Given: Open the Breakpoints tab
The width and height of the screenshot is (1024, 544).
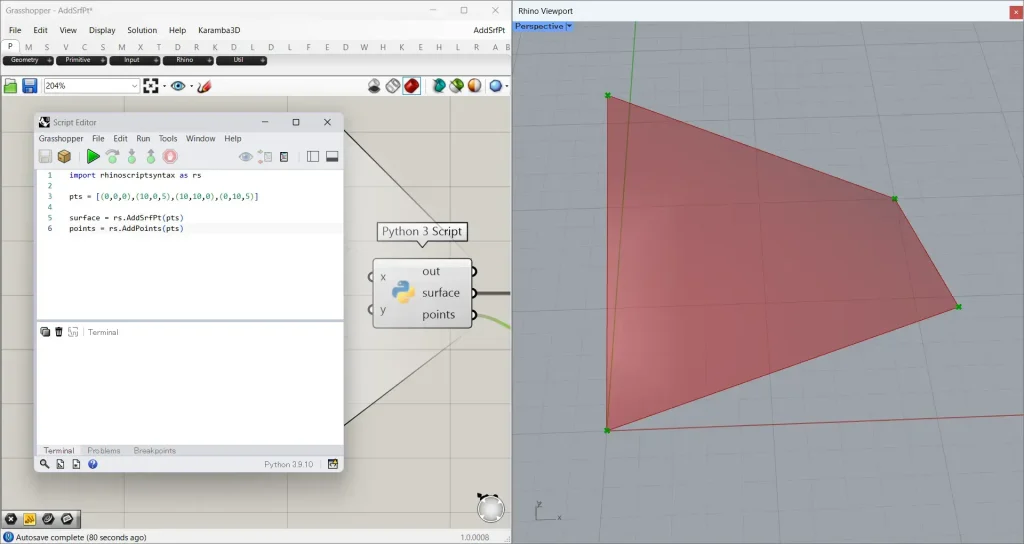Looking at the screenshot, I should (x=154, y=451).
